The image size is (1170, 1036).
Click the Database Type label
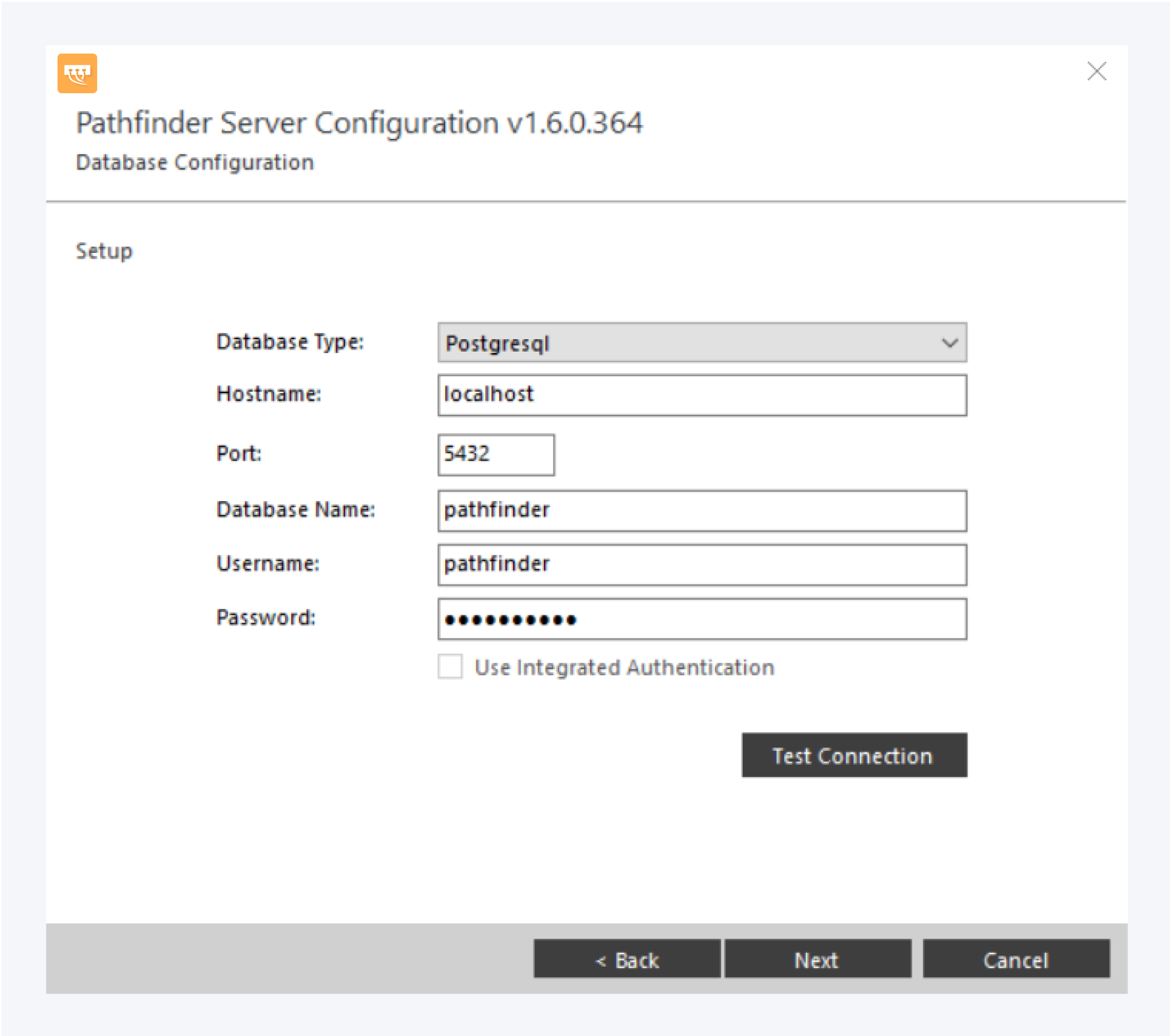[x=290, y=342]
